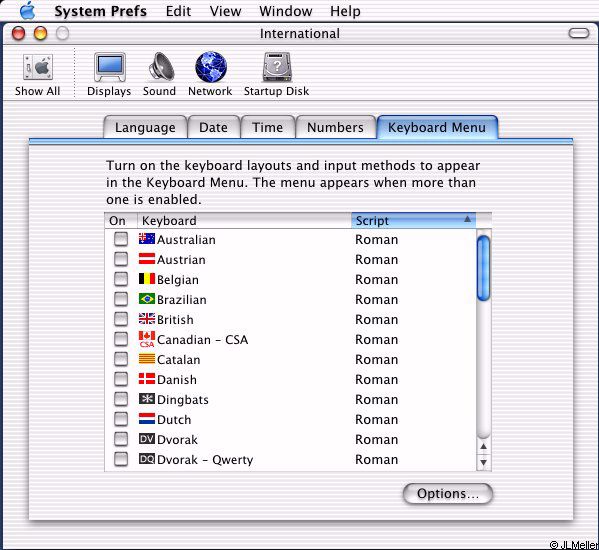Enable the Austrian keyboard checkbox
599x550 pixels.
pos(121,259)
